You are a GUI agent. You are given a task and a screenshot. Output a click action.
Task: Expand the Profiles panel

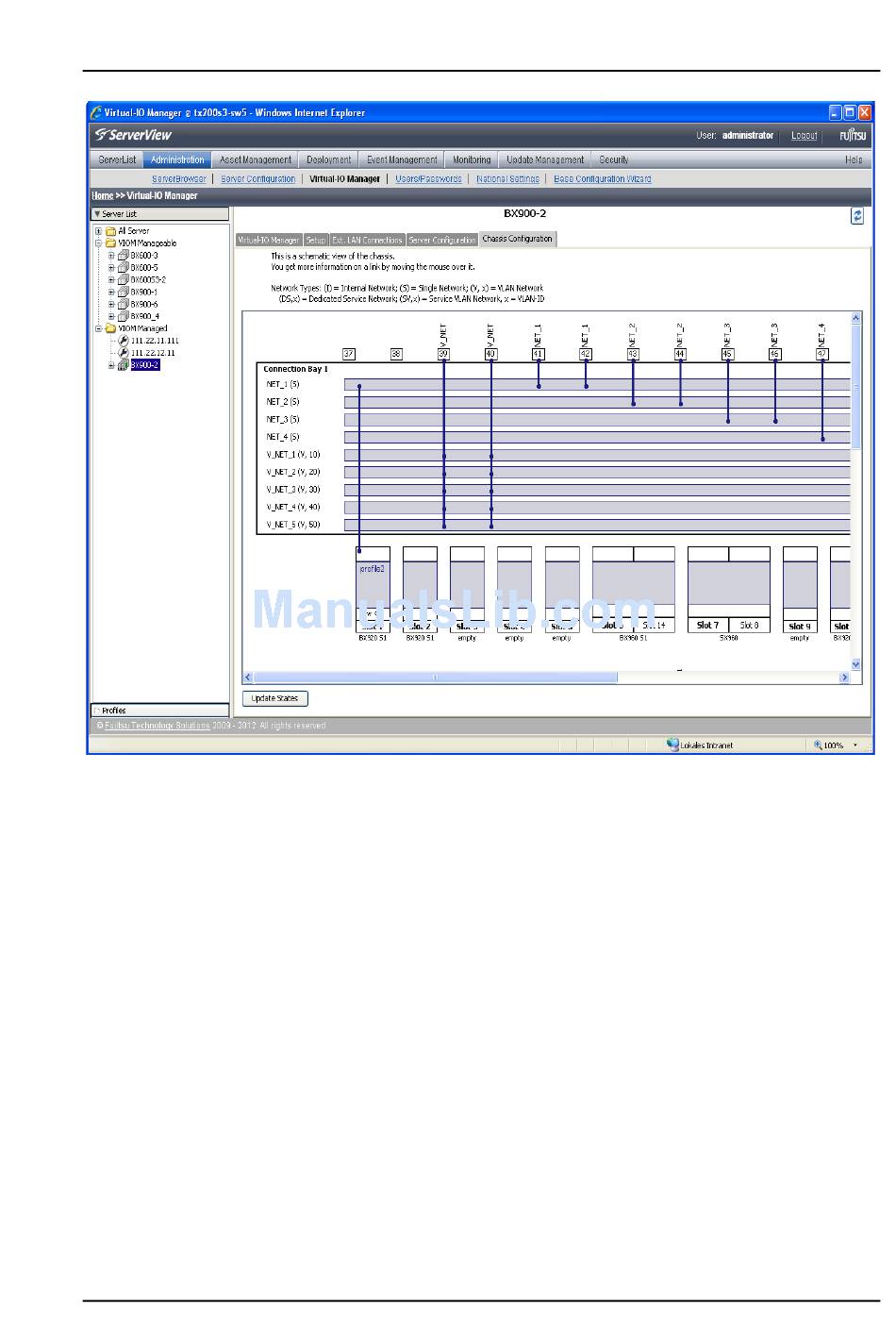tap(159, 711)
